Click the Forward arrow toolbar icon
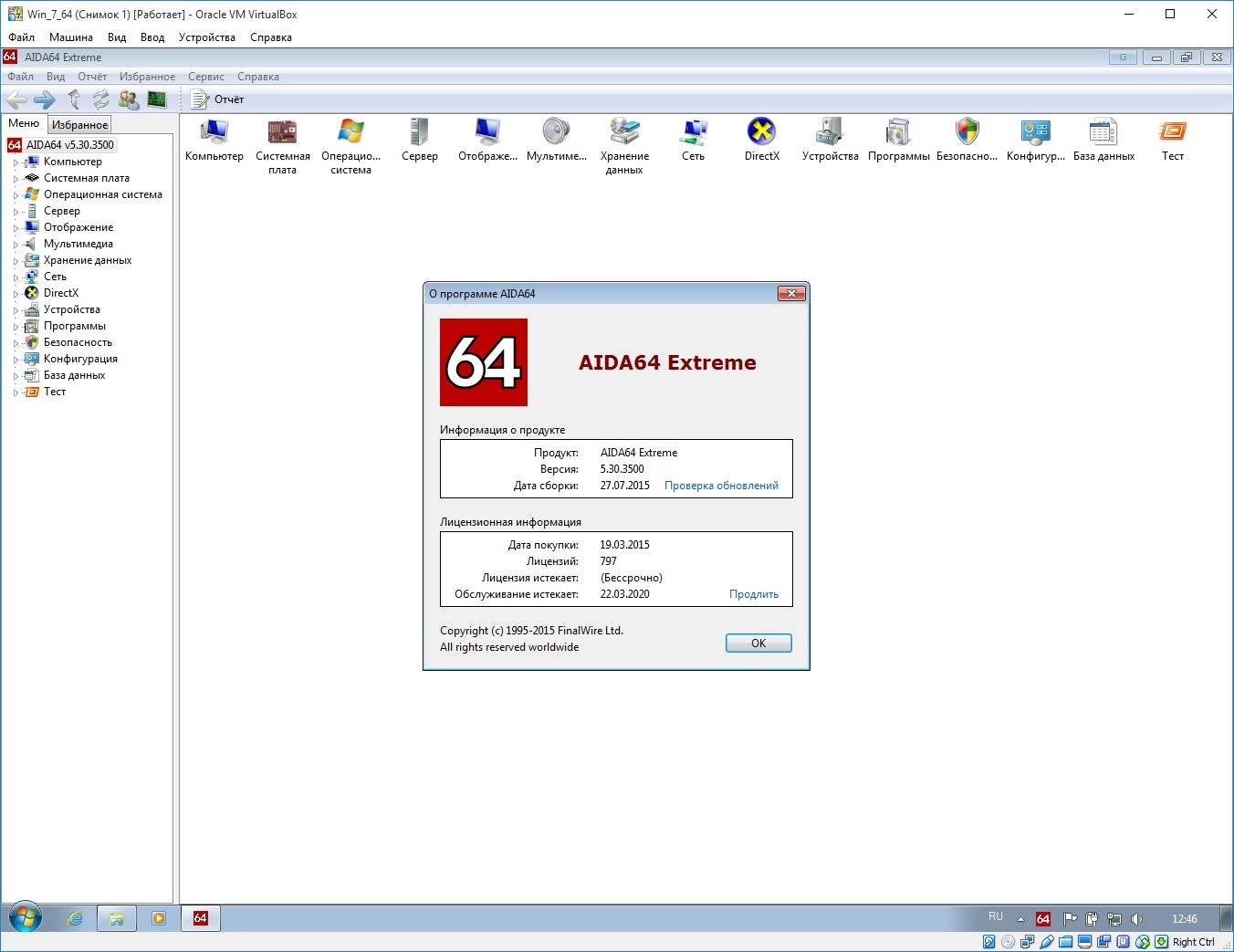 pyautogui.click(x=45, y=99)
